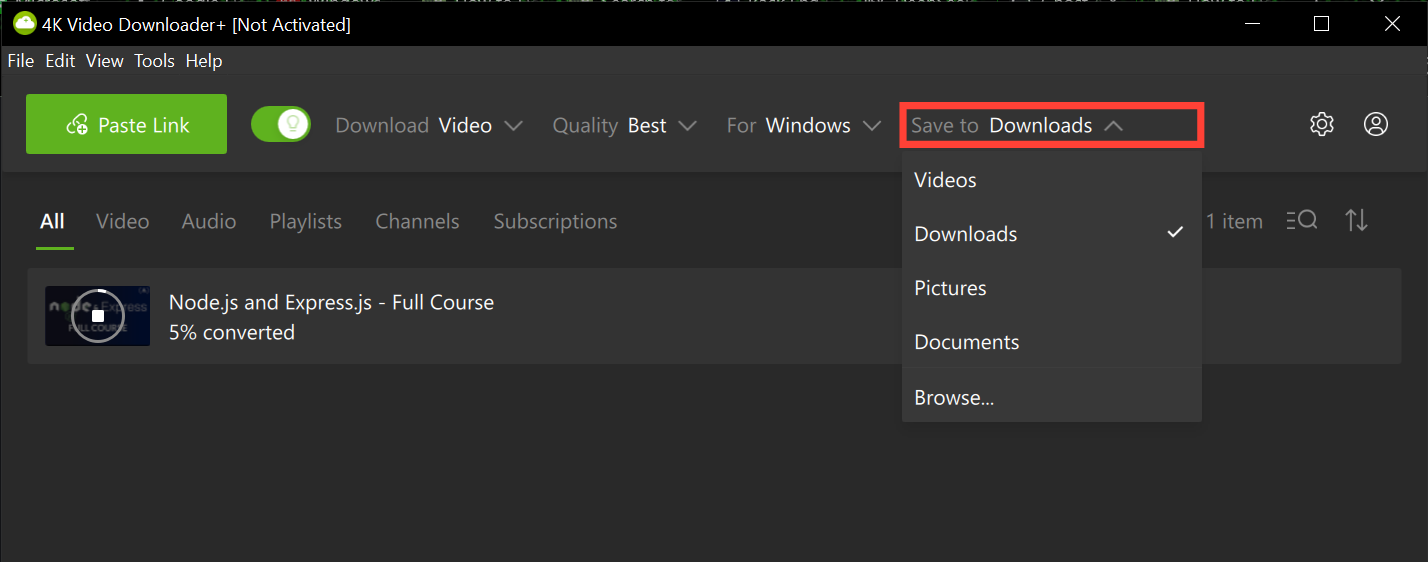Click Browse... to pick a custom folder

coord(954,398)
